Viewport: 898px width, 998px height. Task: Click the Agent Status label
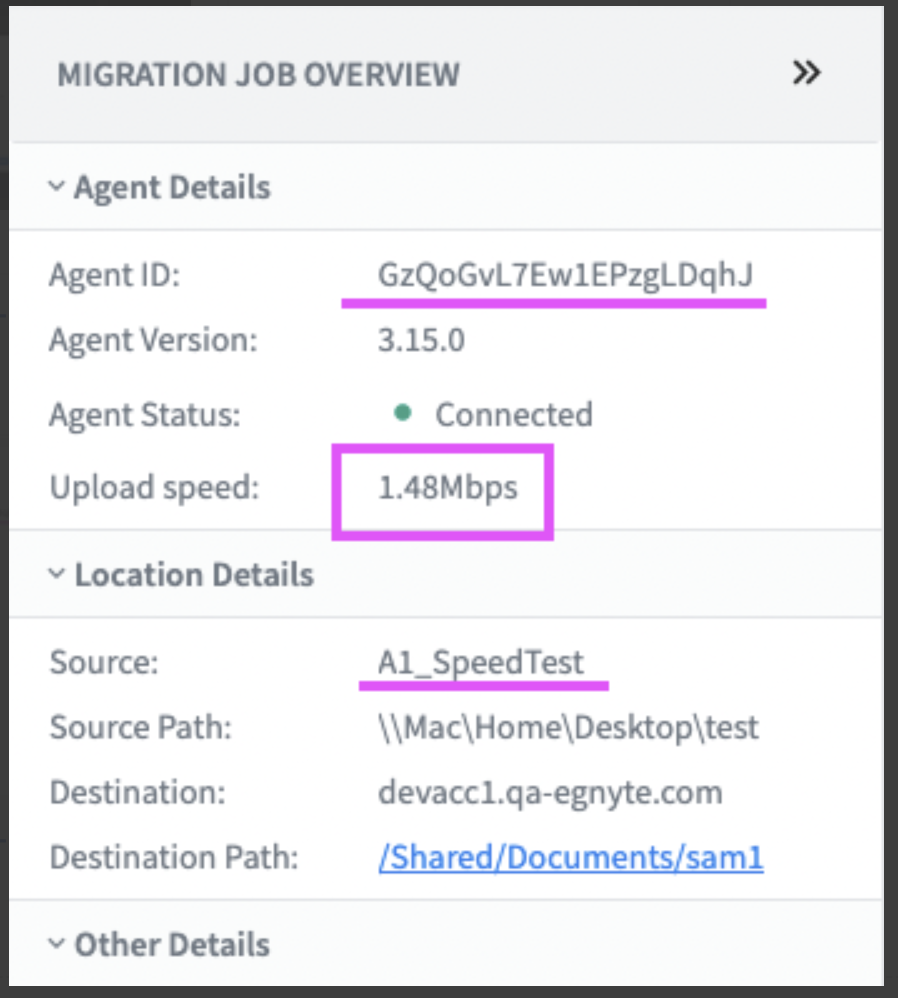tap(145, 415)
